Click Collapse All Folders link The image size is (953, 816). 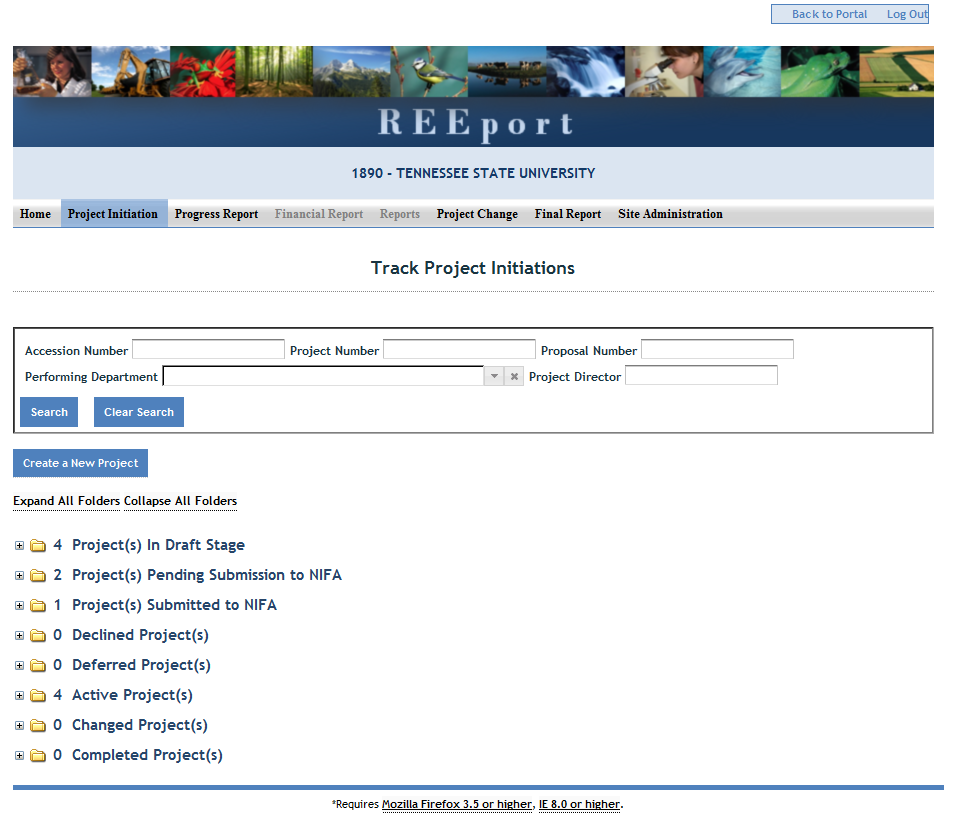181,501
